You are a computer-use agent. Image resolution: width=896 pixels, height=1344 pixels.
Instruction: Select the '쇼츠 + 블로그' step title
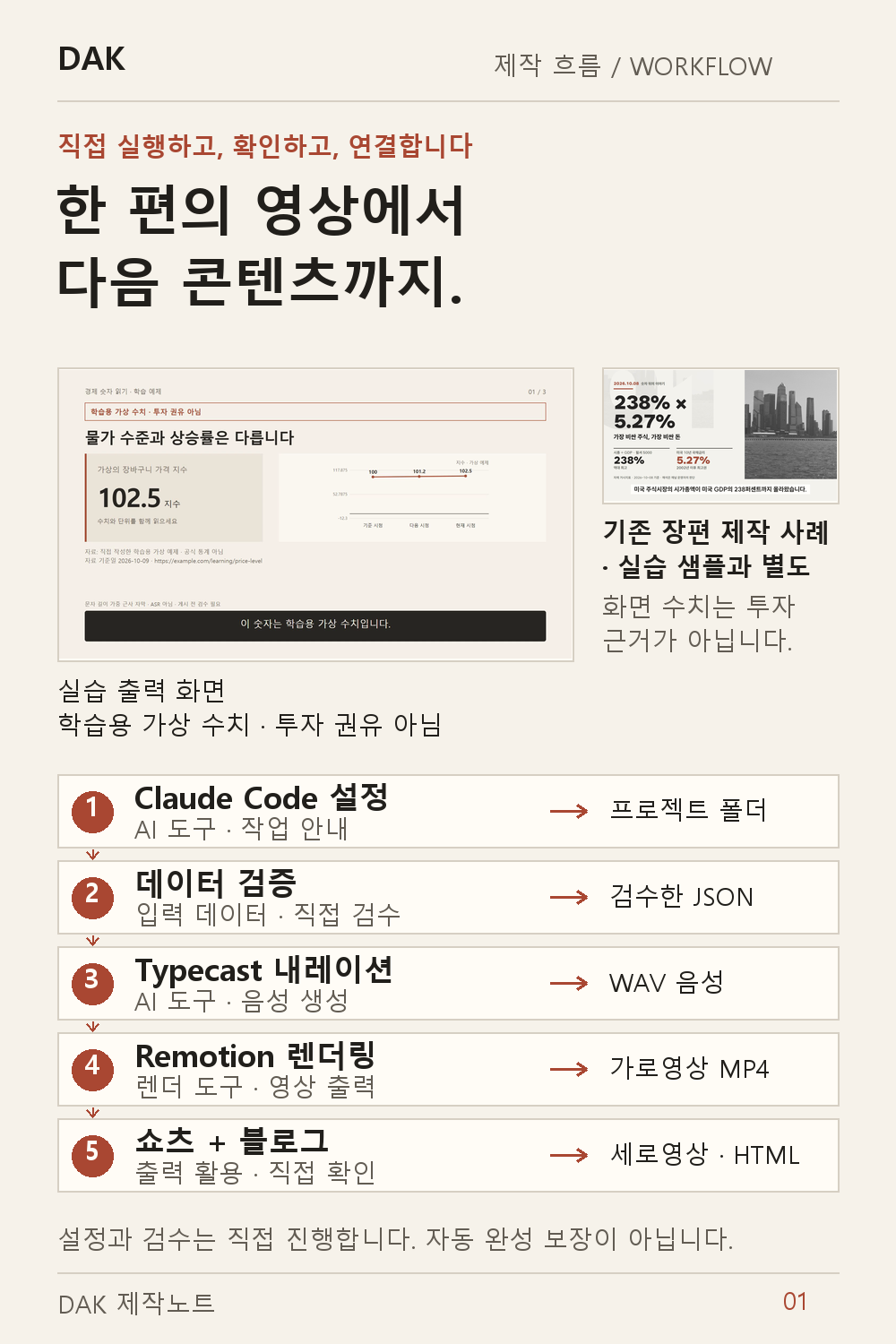(x=232, y=1142)
